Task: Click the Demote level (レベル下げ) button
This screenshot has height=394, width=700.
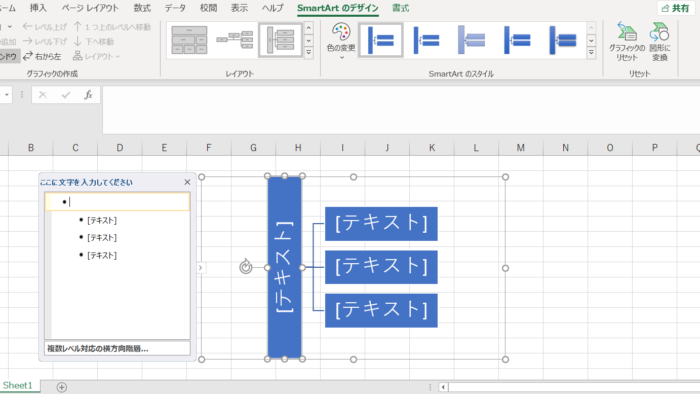Action: 45,41
